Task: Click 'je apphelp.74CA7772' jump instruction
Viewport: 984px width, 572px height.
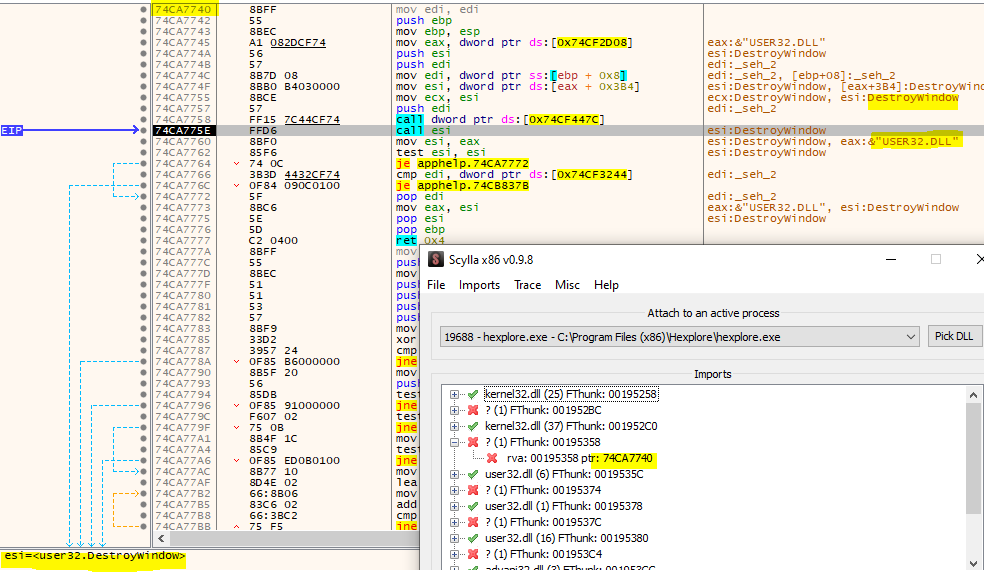Action: tap(462, 163)
